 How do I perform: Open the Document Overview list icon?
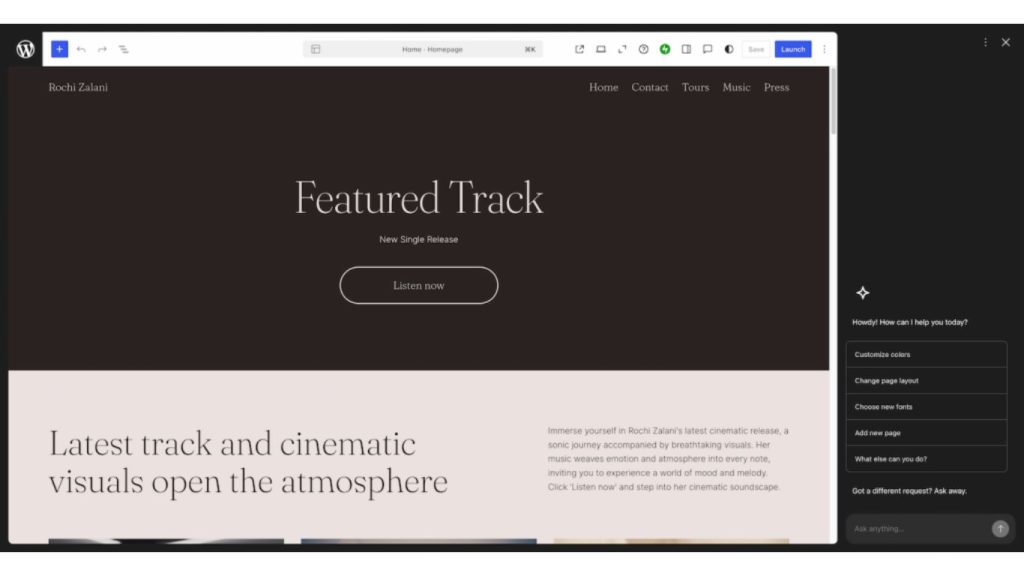[124, 48]
